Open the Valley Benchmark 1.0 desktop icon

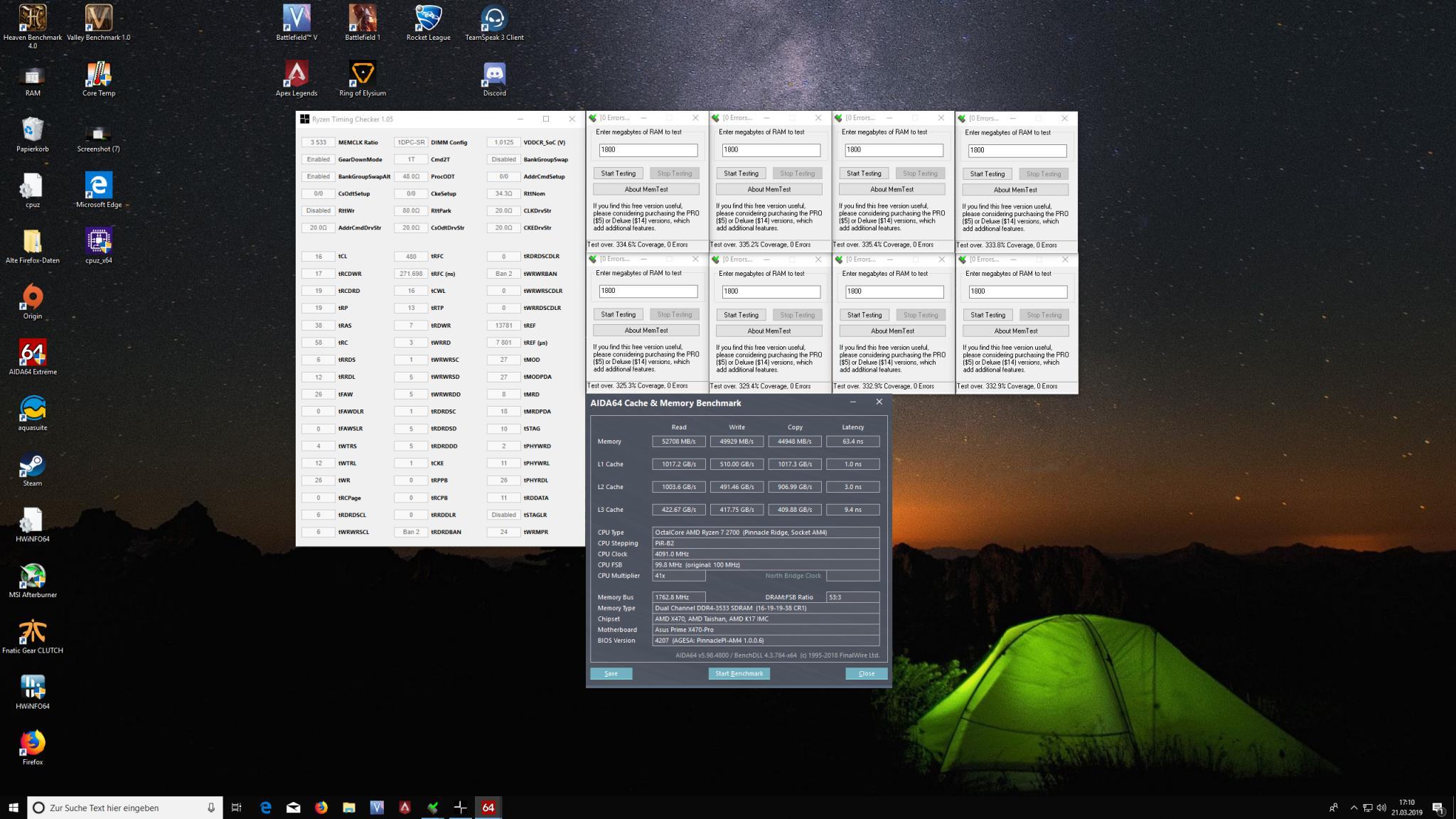(x=99, y=22)
